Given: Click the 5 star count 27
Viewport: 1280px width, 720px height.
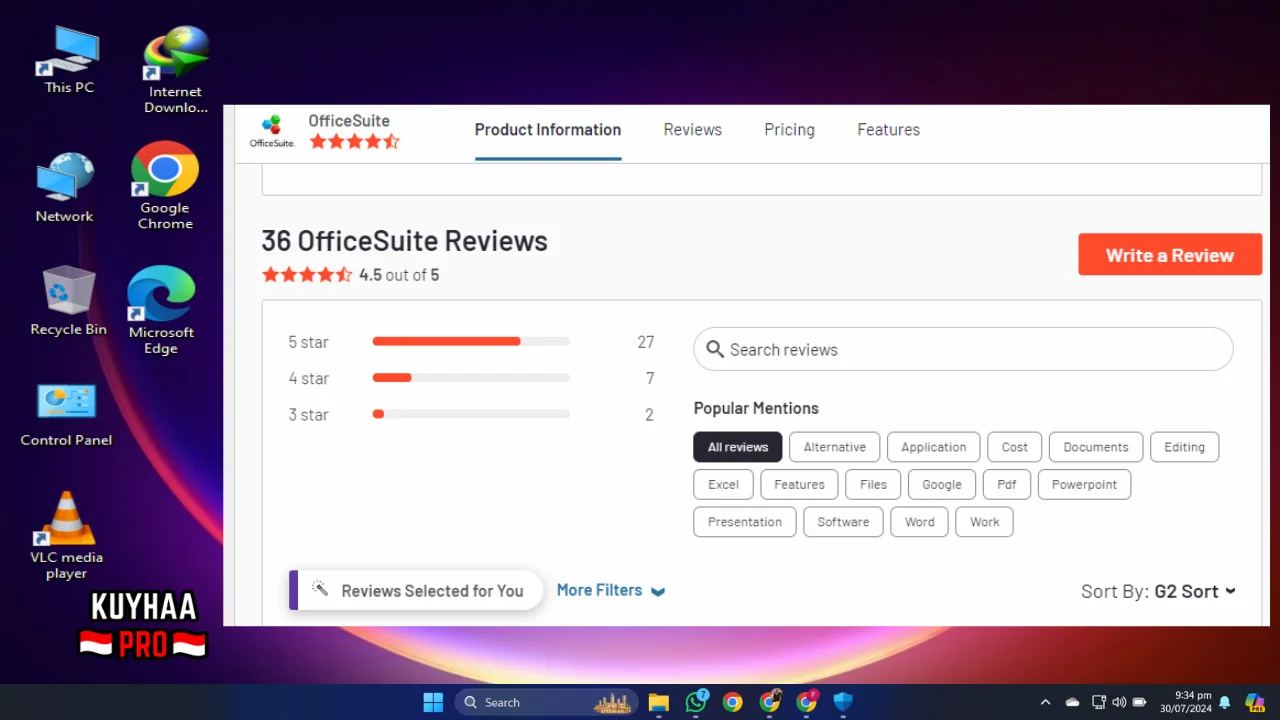Looking at the screenshot, I should point(646,342).
